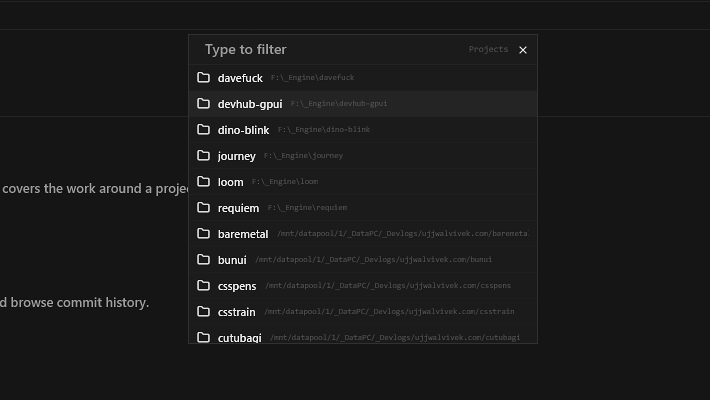Open the csspens project name
Screen dimensions: 710x400
click(237, 286)
